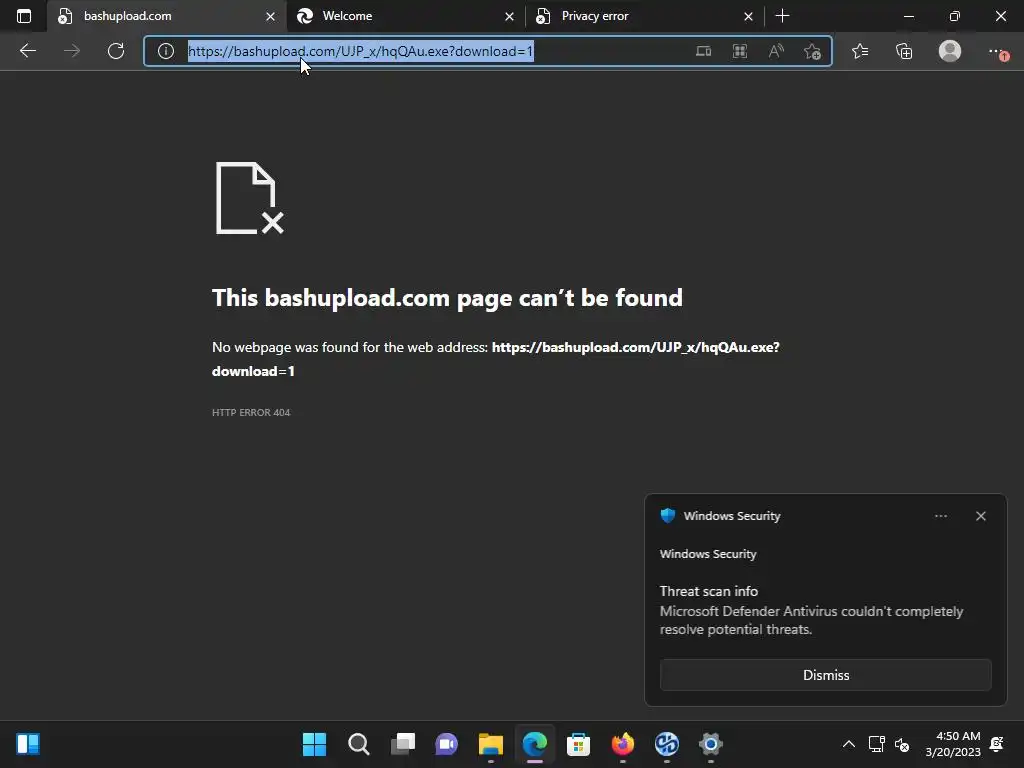This screenshot has width=1024, height=768.
Task: Switch to the Welcome tab
Action: (405, 16)
